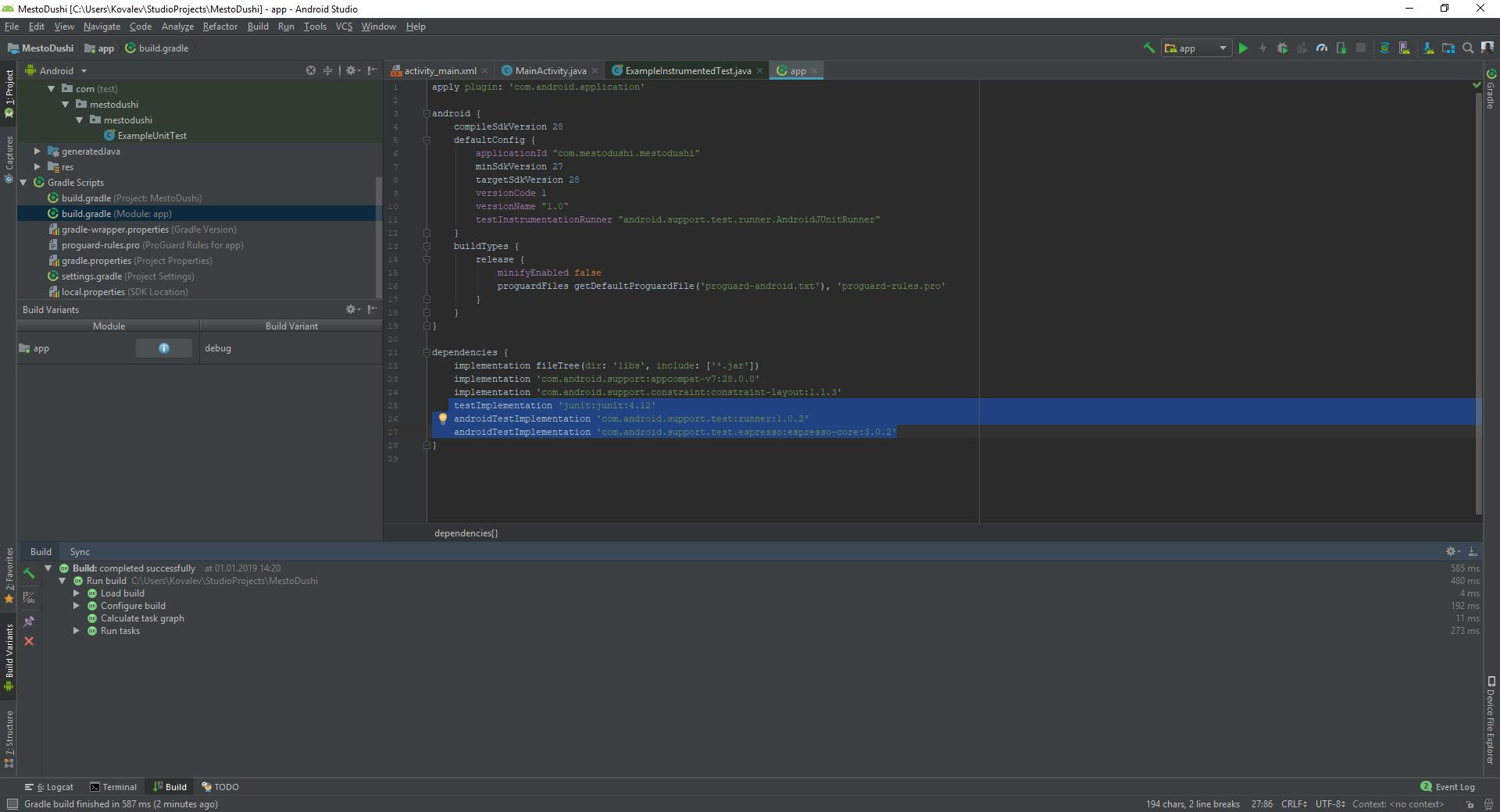The image size is (1500, 812).
Task: Open Project Structure toolbar icon
Action: click(x=1448, y=48)
